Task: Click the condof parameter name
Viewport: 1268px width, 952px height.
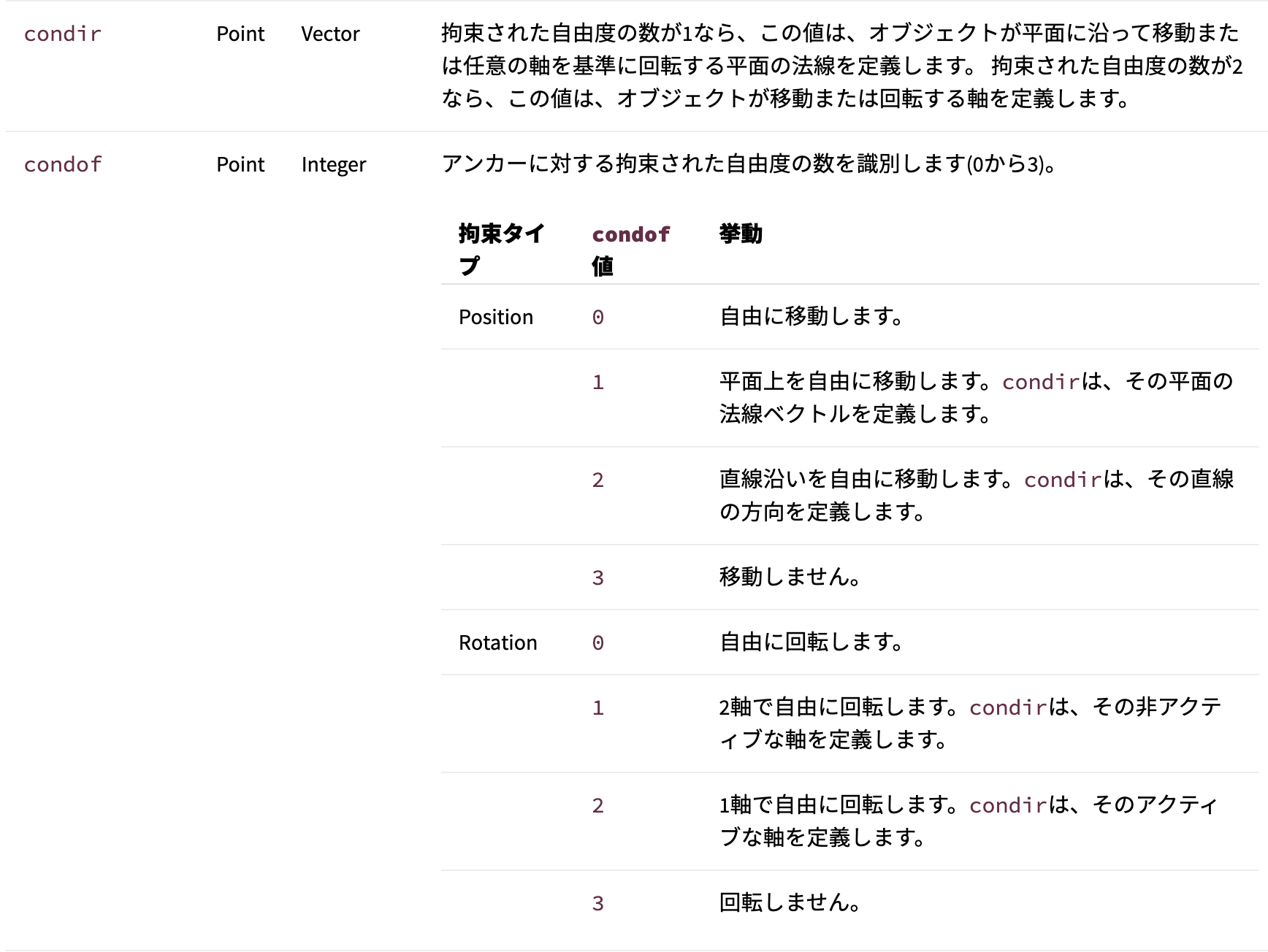Action: point(62,165)
